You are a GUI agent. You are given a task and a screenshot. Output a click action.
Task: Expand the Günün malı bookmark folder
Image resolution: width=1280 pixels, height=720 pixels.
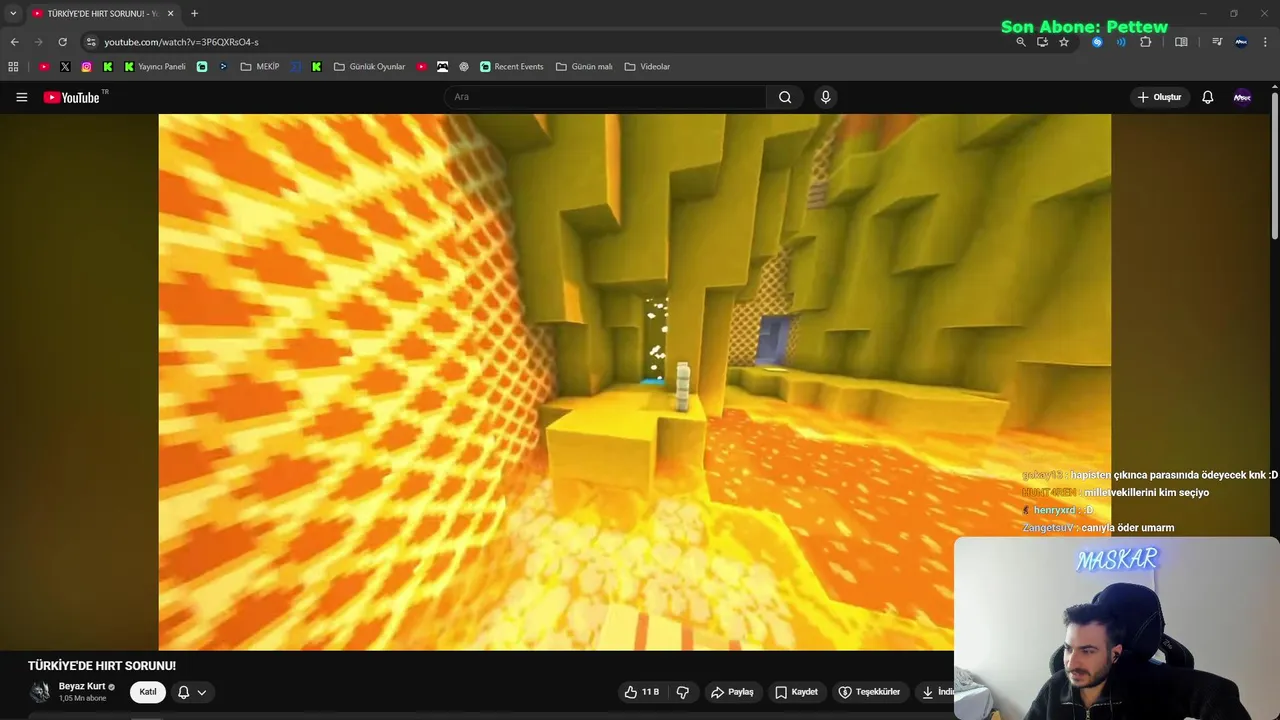(584, 67)
